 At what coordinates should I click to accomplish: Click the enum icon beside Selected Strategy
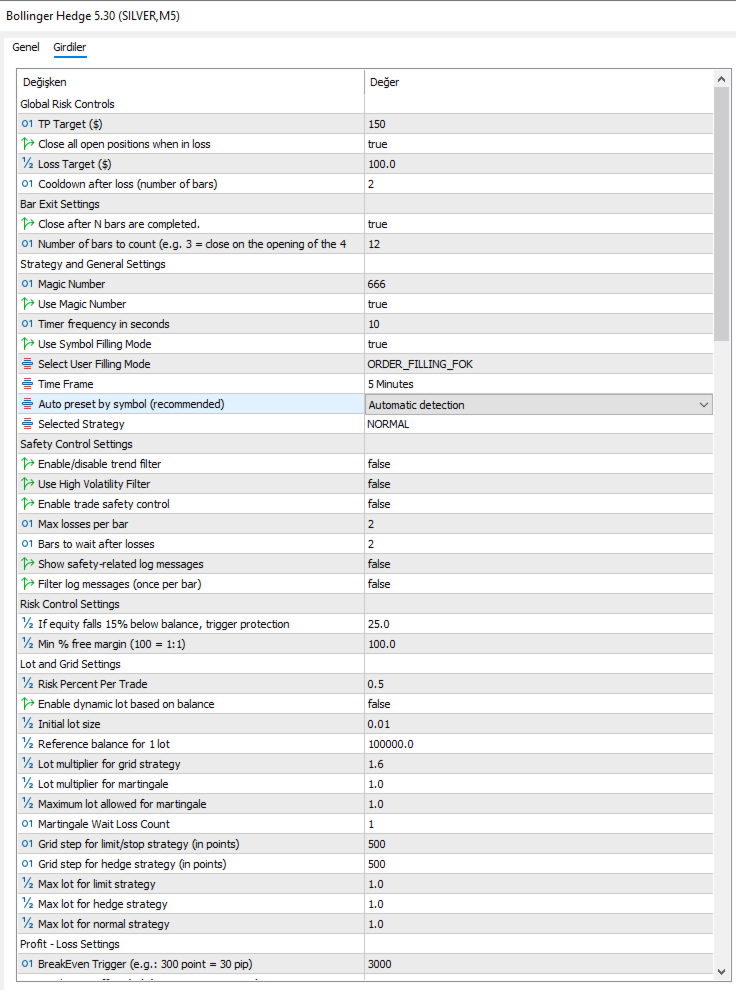[27, 424]
